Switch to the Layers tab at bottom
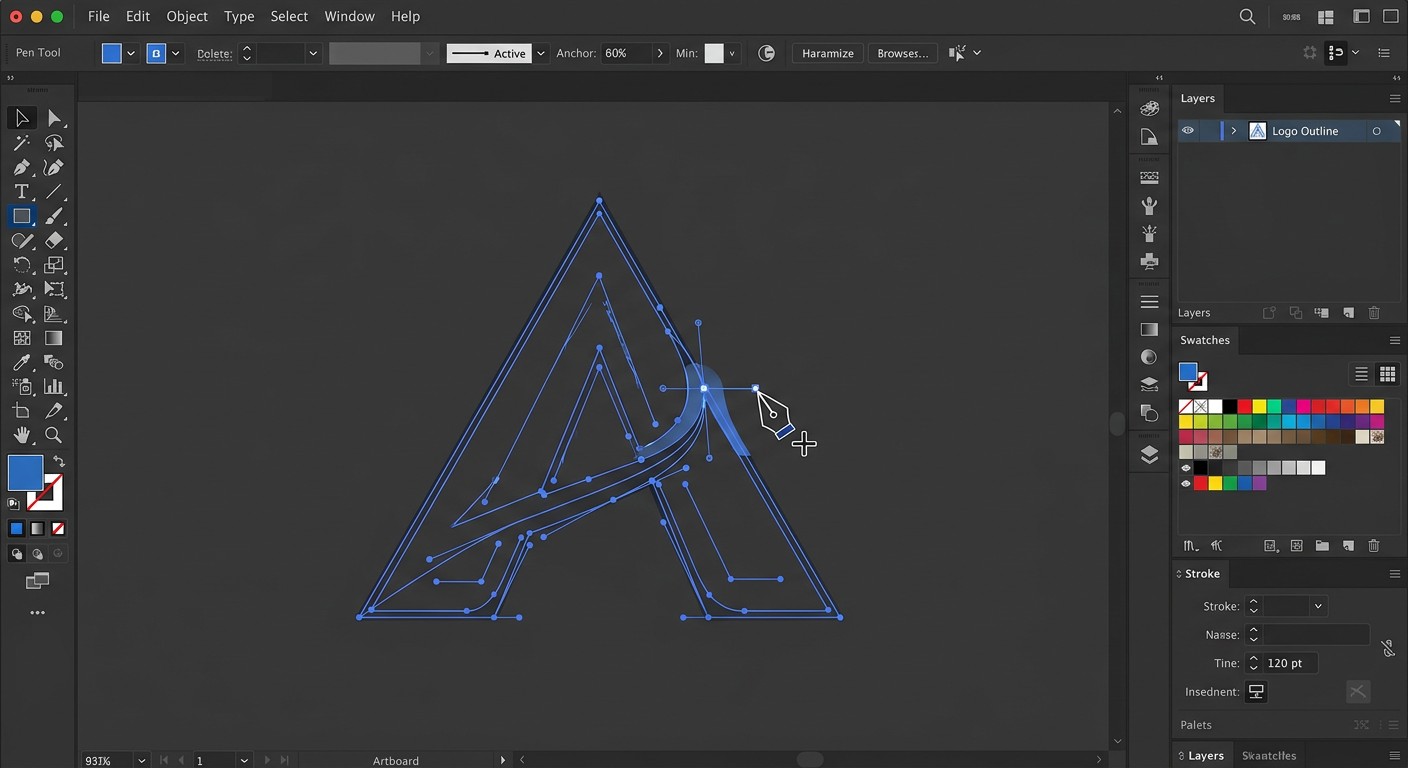The width and height of the screenshot is (1408, 768). 1205,755
